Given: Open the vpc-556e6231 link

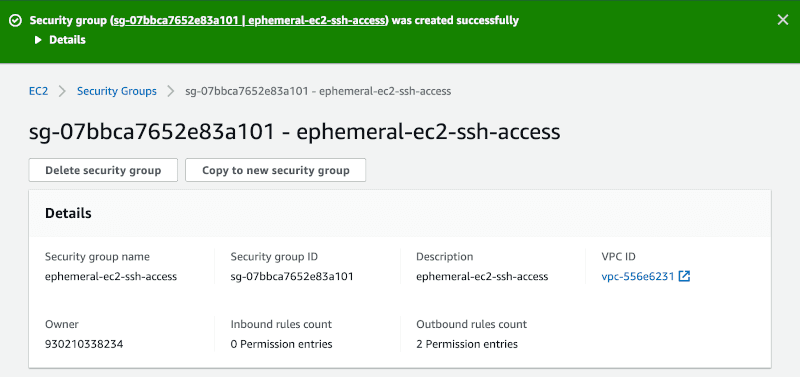Looking at the screenshot, I should click(x=638, y=277).
